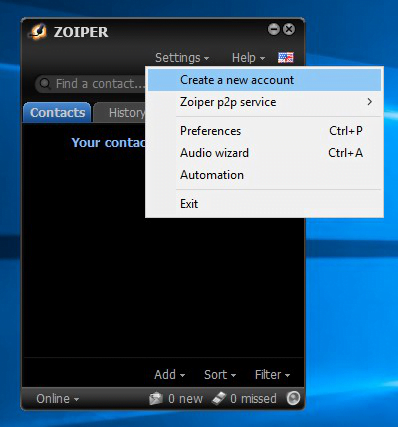
Task: Choose Create a new account
Action: (x=264, y=80)
